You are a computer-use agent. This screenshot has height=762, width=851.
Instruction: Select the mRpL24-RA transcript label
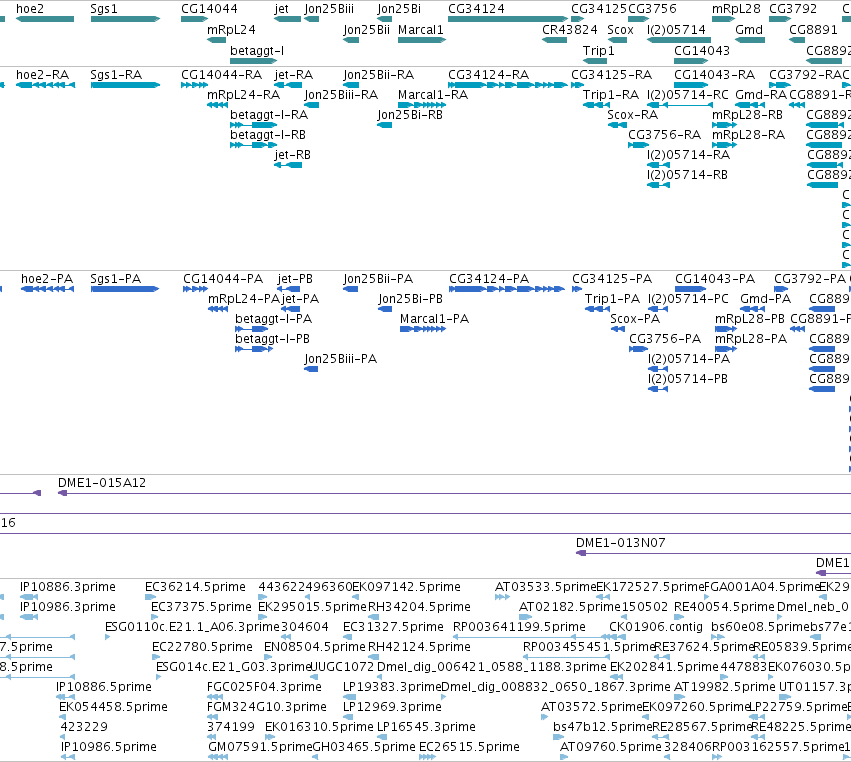click(x=244, y=94)
